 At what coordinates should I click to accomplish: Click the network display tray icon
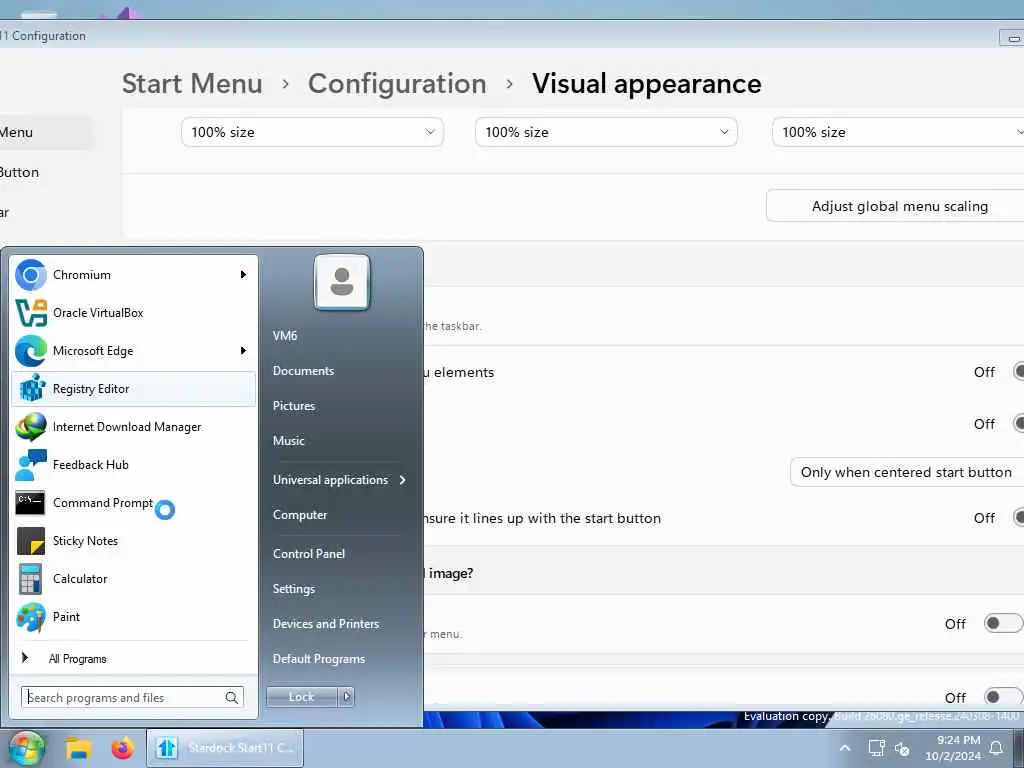coord(876,748)
